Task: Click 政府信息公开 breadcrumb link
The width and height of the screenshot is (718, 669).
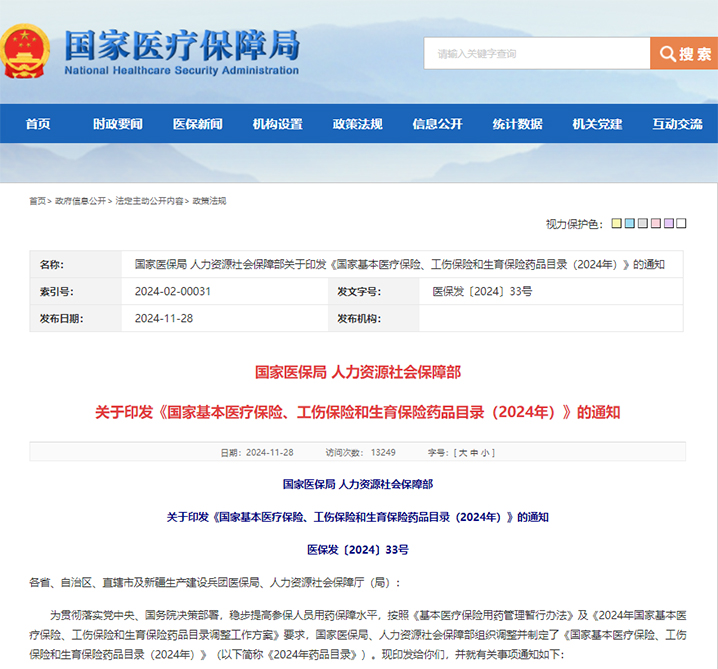Action: tap(81, 201)
